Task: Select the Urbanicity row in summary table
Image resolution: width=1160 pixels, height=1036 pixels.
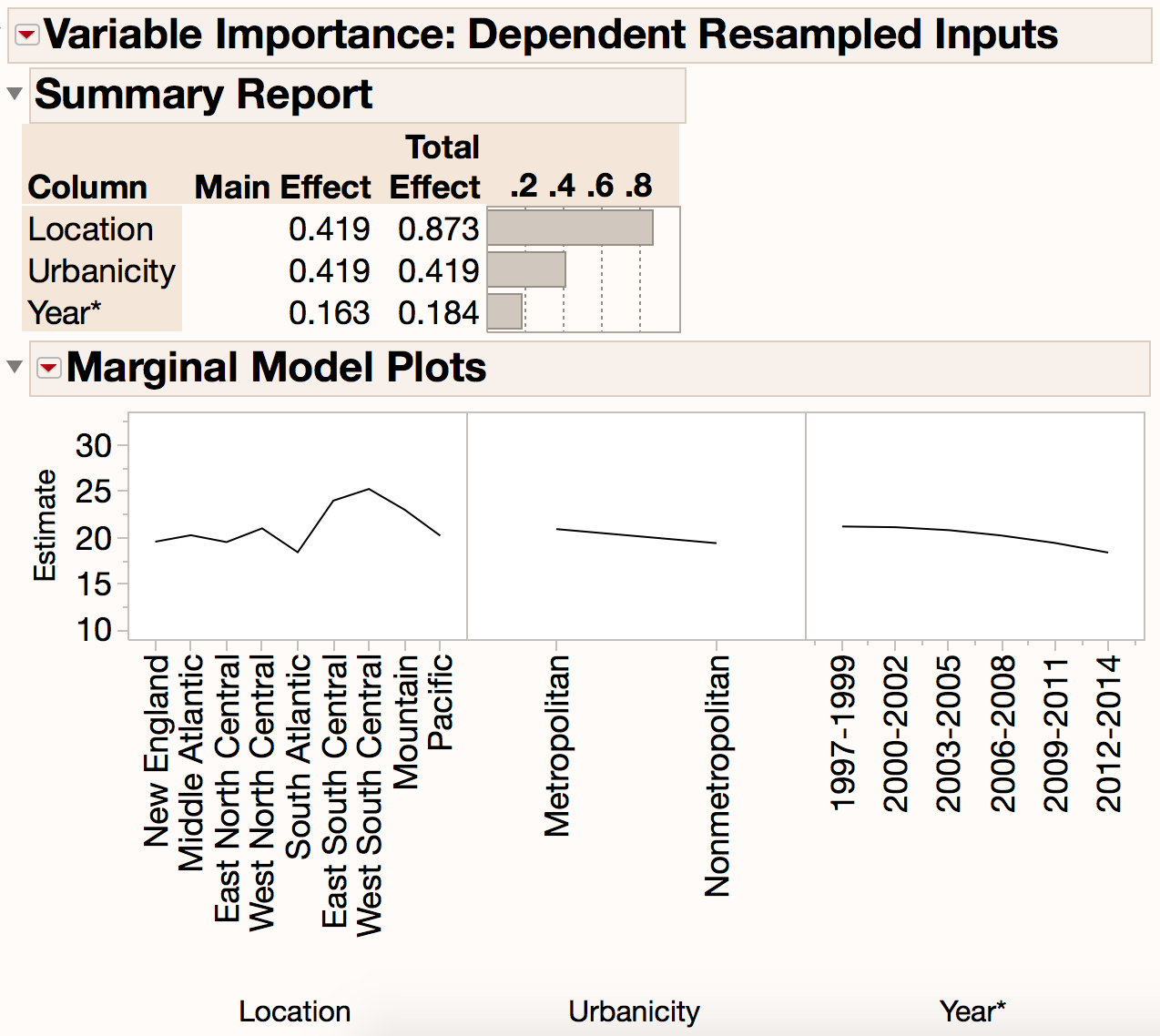Action: click(x=101, y=270)
